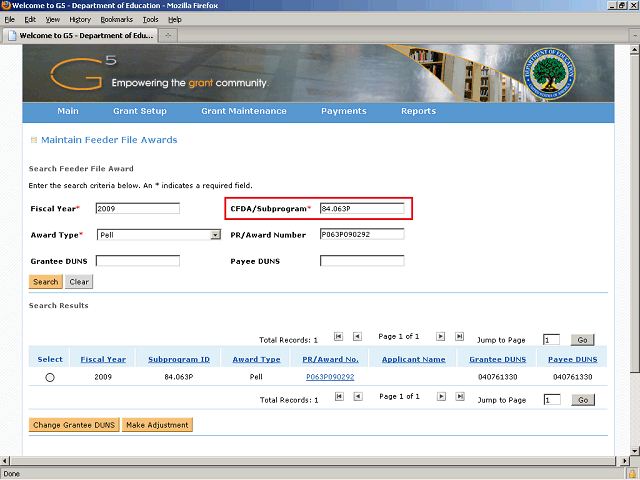Open the Edit menu
The width and height of the screenshot is (640, 480).
[30, 20]
